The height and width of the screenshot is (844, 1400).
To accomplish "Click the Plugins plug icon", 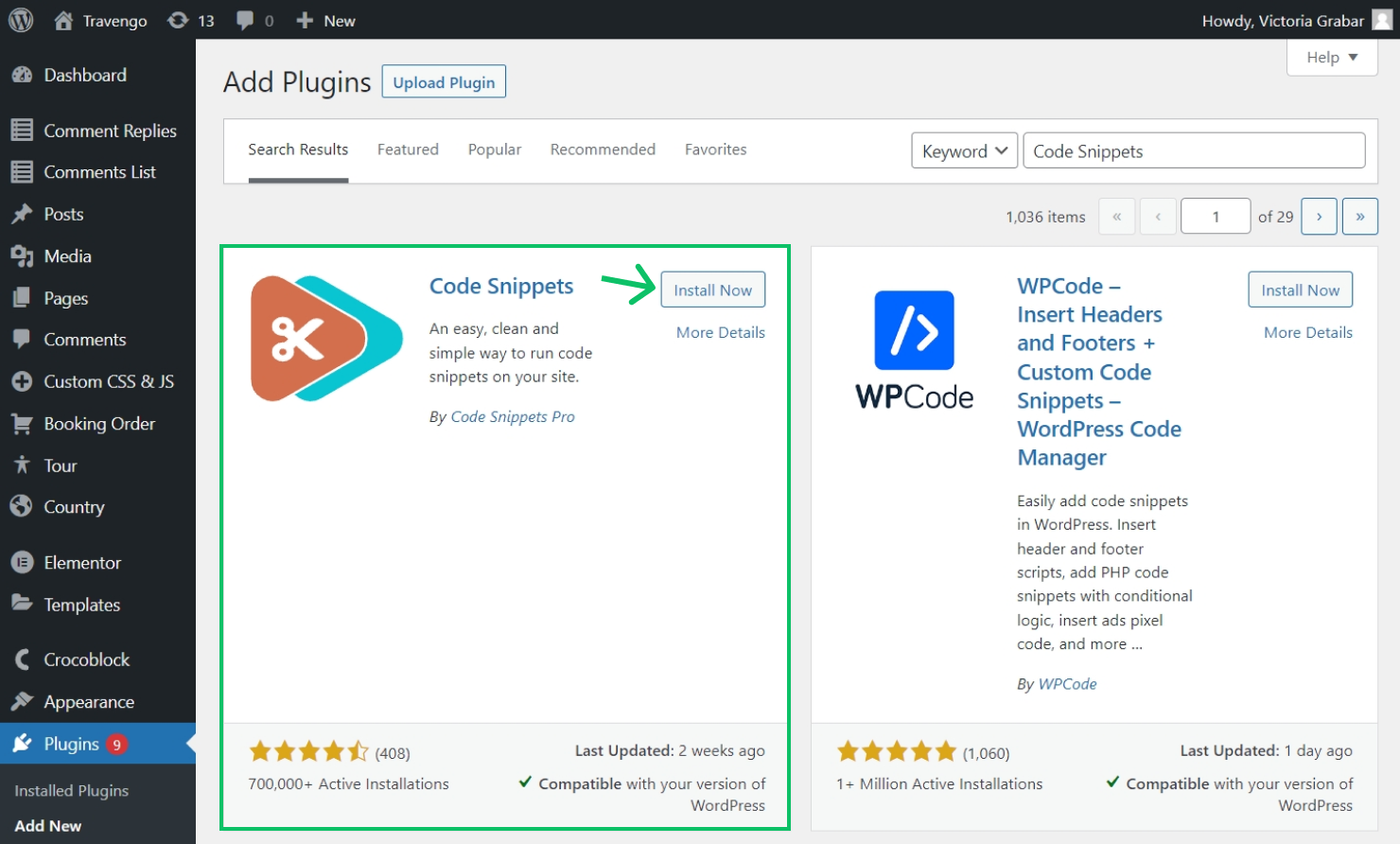I will coord(22,744).
